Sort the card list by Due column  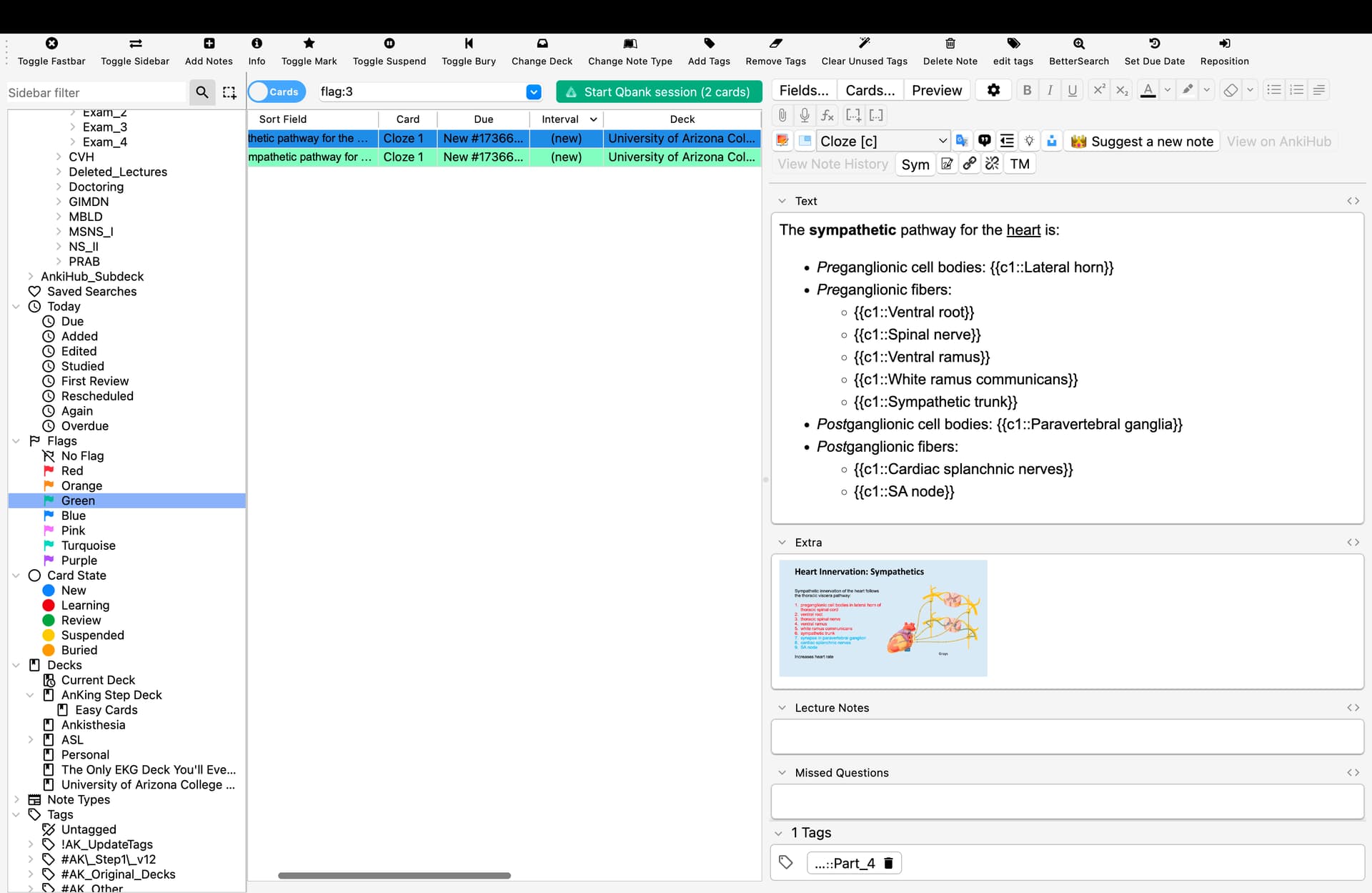click(x=483, y=119)
